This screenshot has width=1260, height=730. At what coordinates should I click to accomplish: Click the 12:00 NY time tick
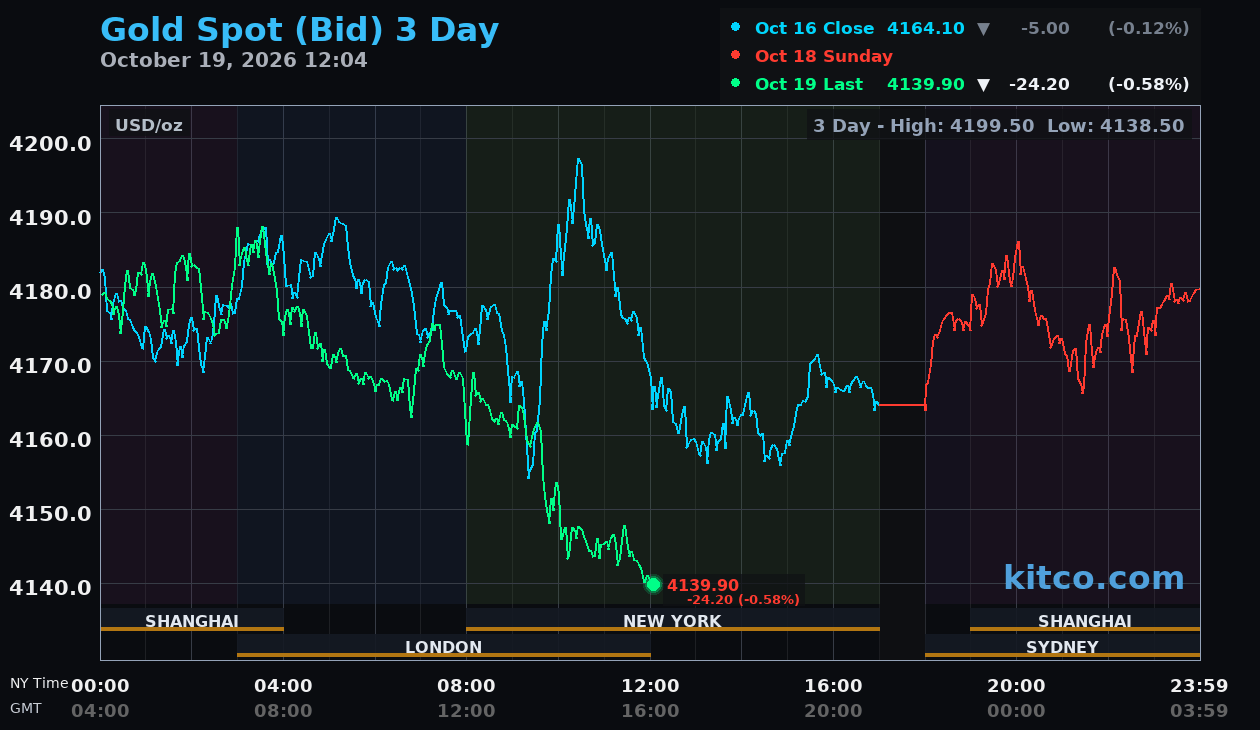pyautogui.click(x=650, y=686)
